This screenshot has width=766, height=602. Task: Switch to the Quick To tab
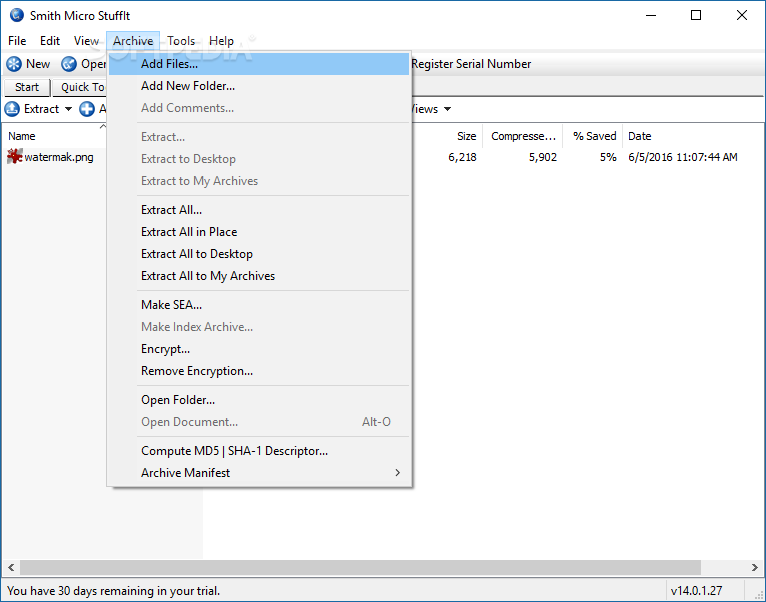tap(80, 87)
